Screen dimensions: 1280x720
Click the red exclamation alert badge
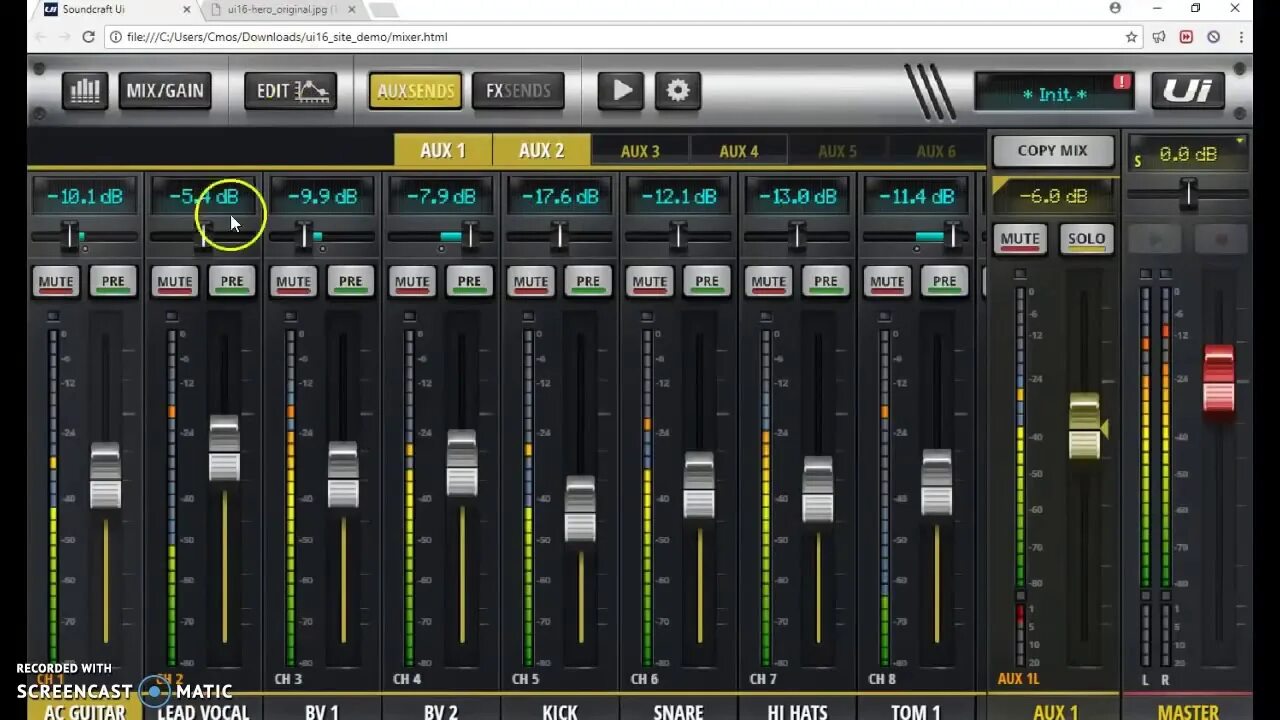[1122, 82]
